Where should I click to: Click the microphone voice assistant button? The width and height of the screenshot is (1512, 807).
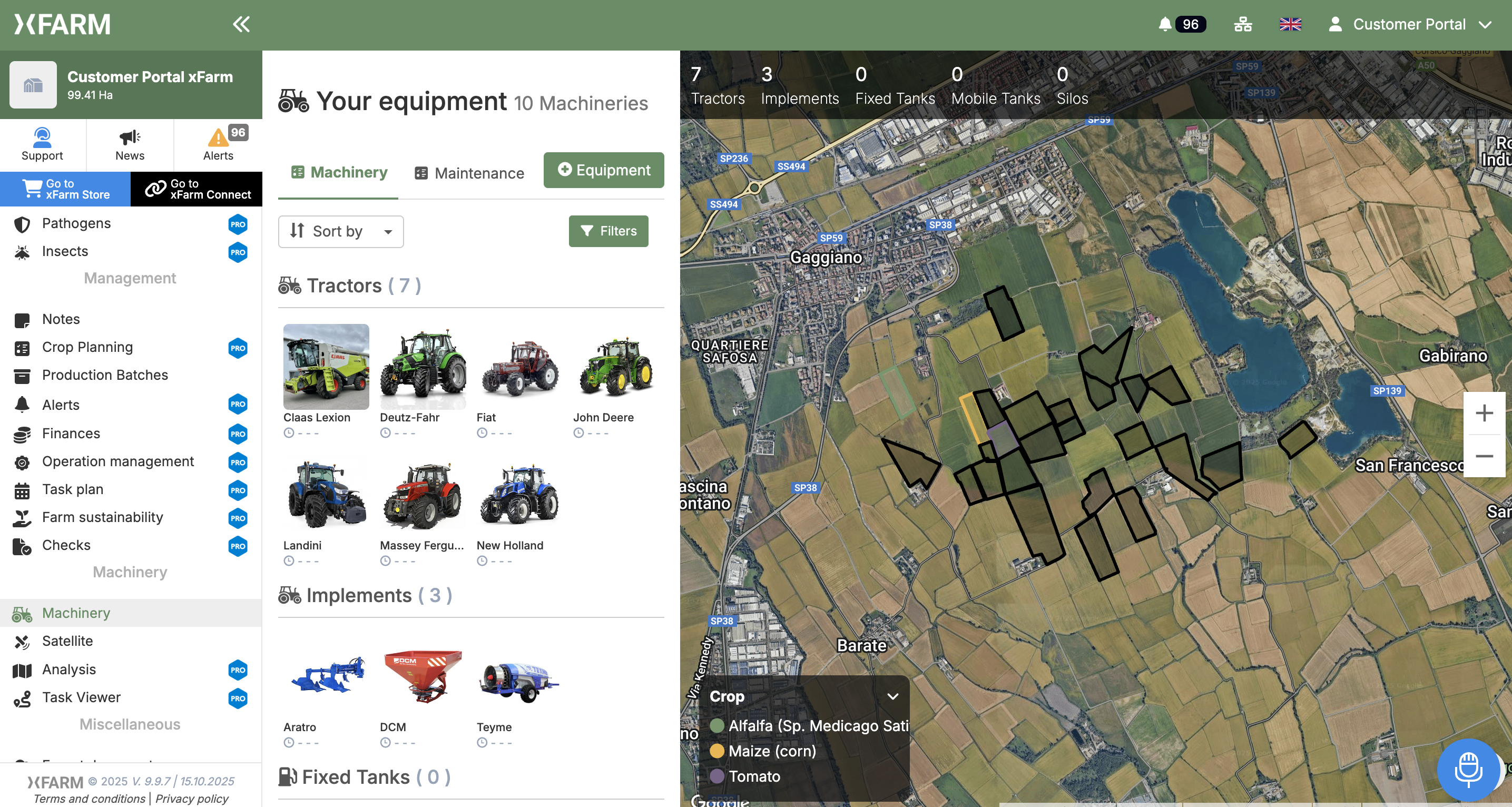pos(1468,770)
